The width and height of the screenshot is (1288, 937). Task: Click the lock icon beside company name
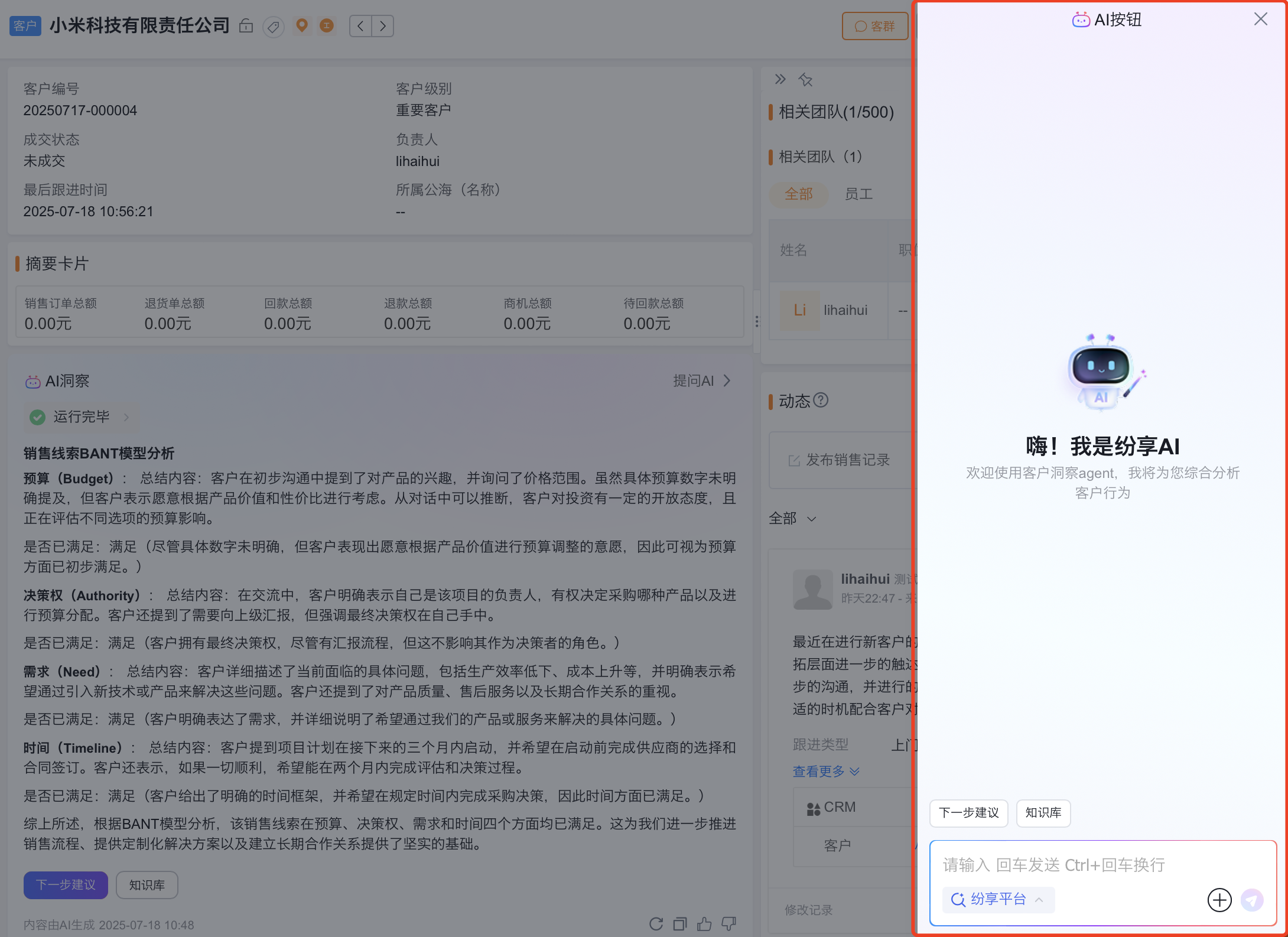pos(246,26)
